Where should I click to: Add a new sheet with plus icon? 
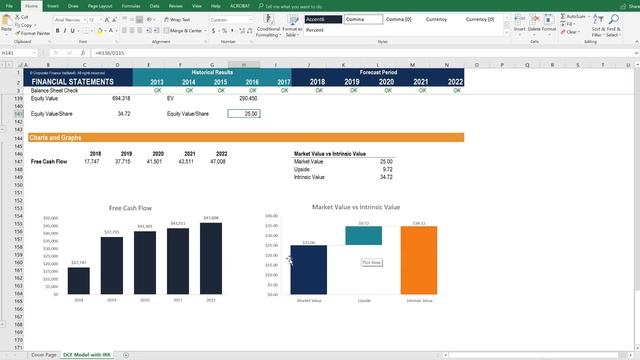coord(126,355)
